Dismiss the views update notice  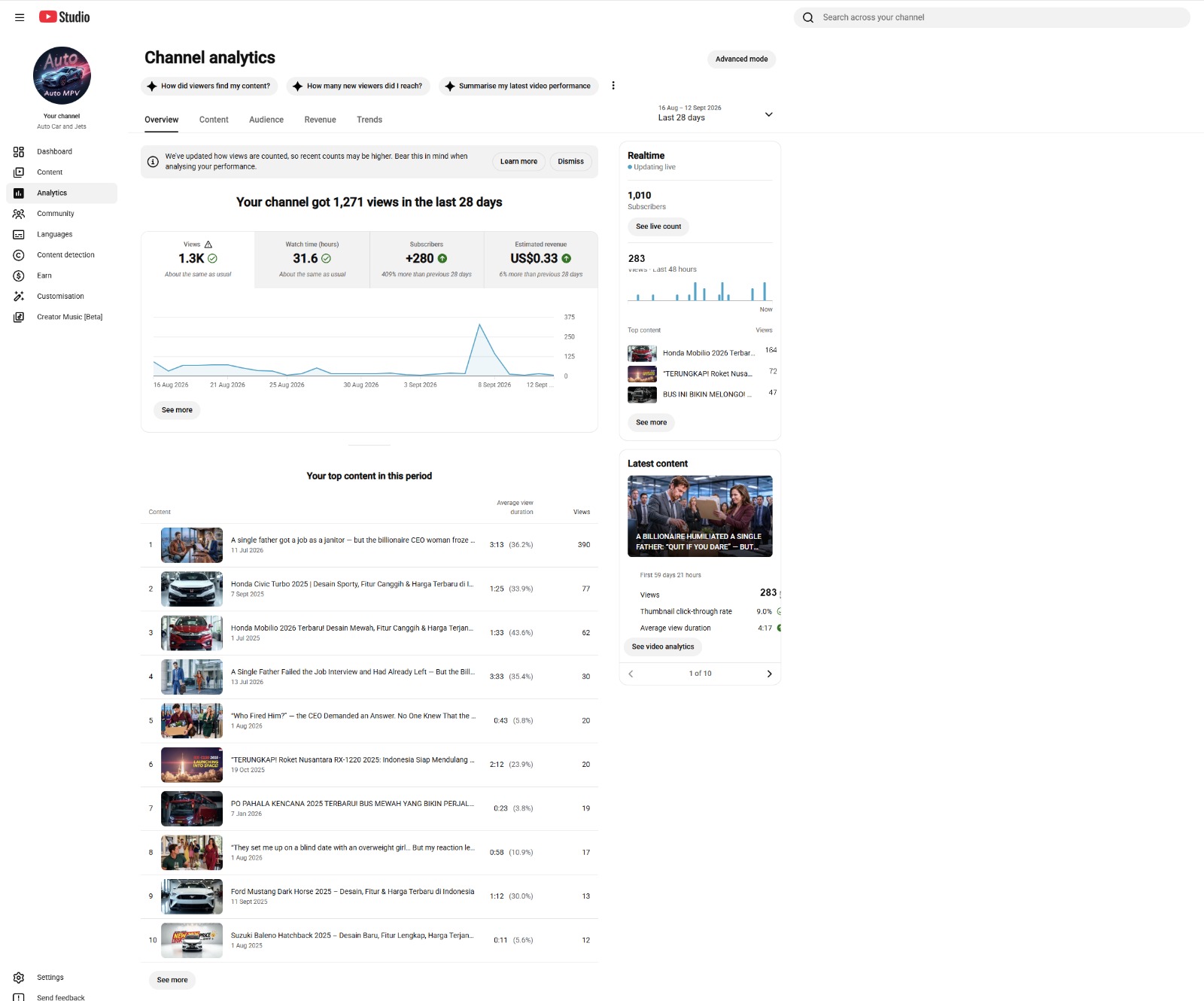tap(571, 161)
